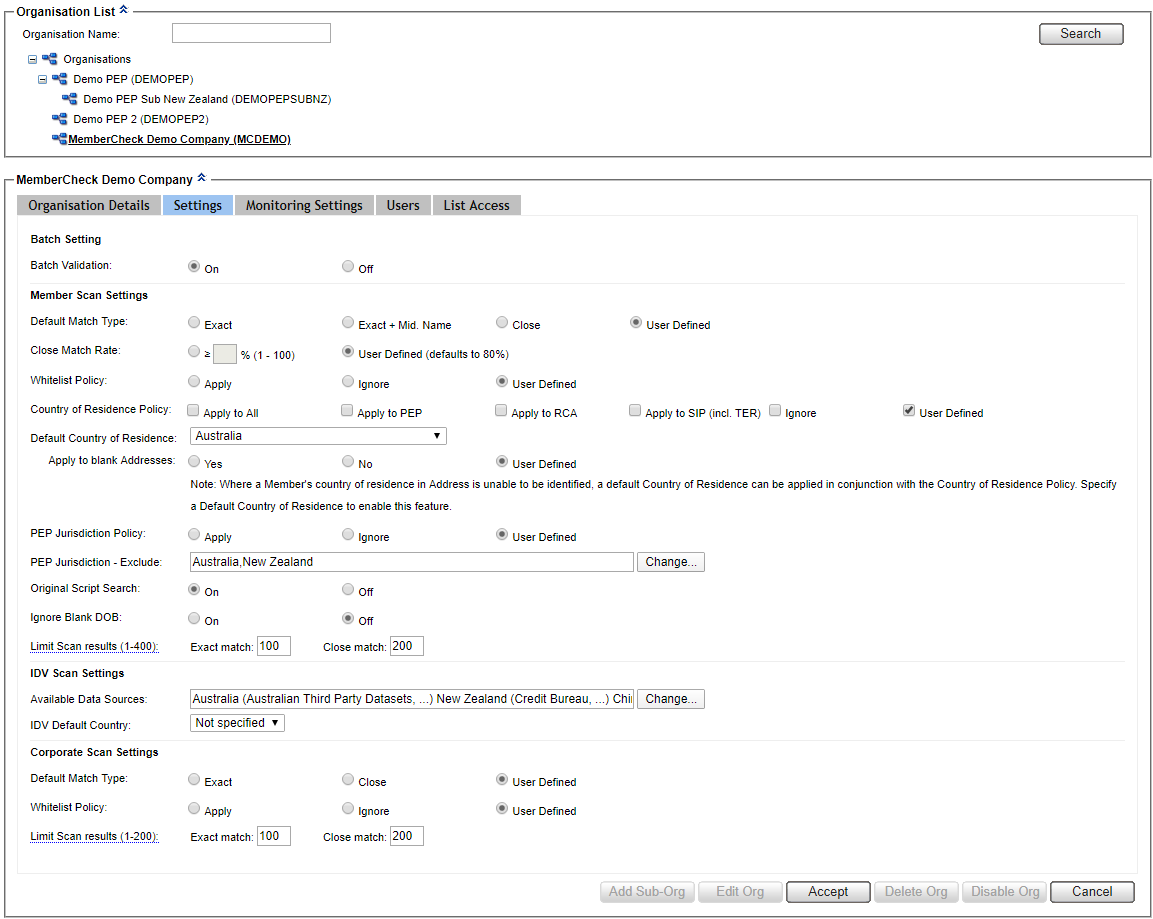Click Change for Available Data Sources
The image size is (1153, 919).
click(671, 699)
